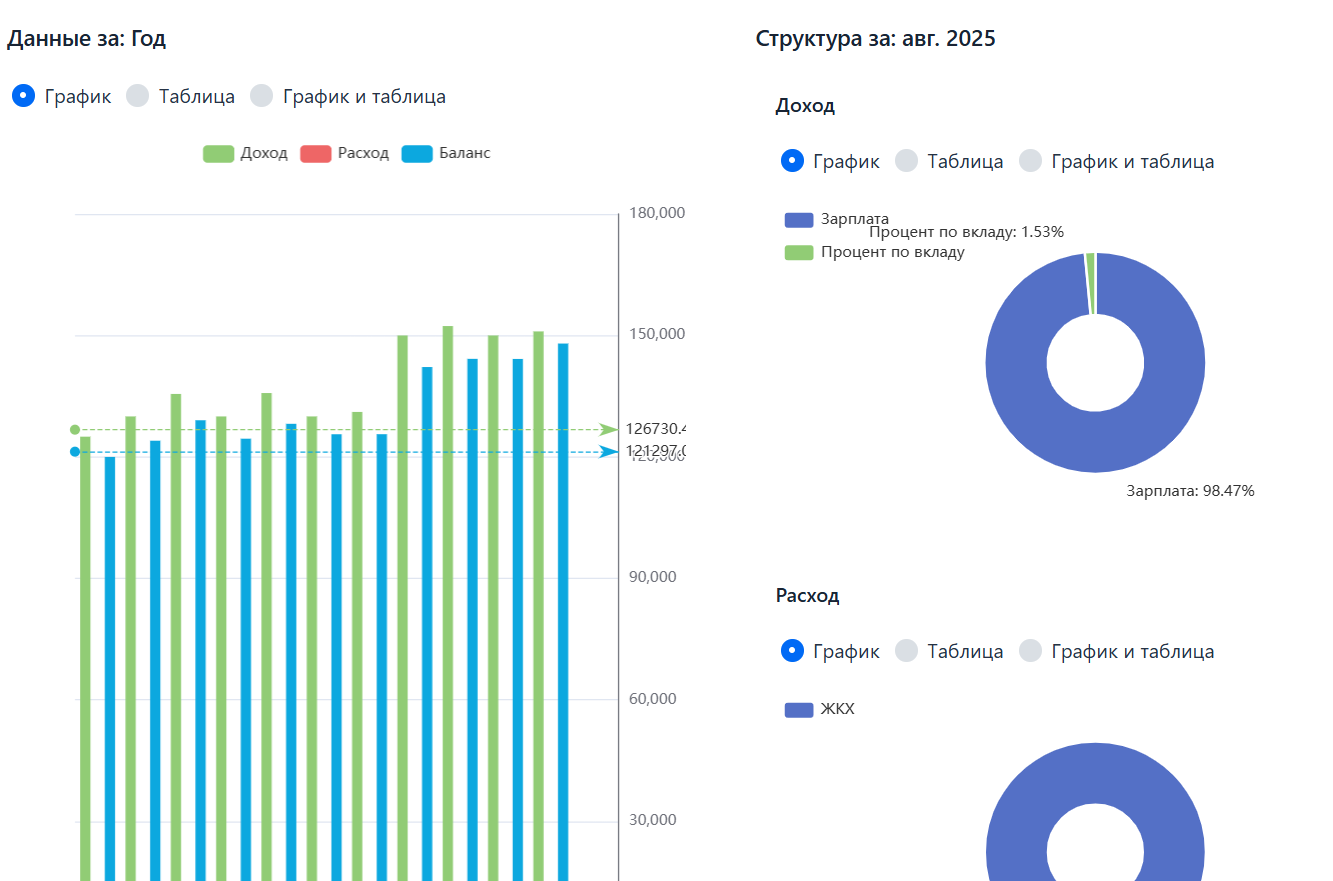Screen dimensions: 1333x881
Task: Click the 126730.4 average value label
Action: pos(655,429)
